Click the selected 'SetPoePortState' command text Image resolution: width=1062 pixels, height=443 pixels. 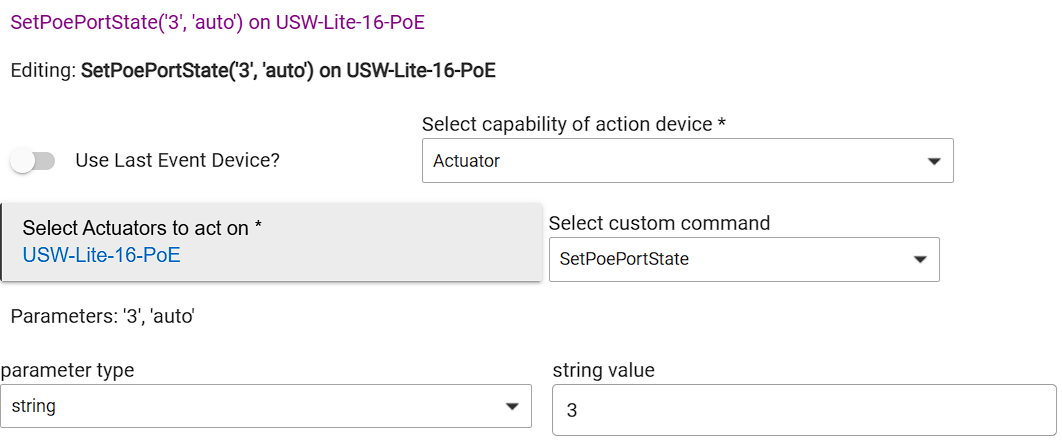[x=624, y=260]
